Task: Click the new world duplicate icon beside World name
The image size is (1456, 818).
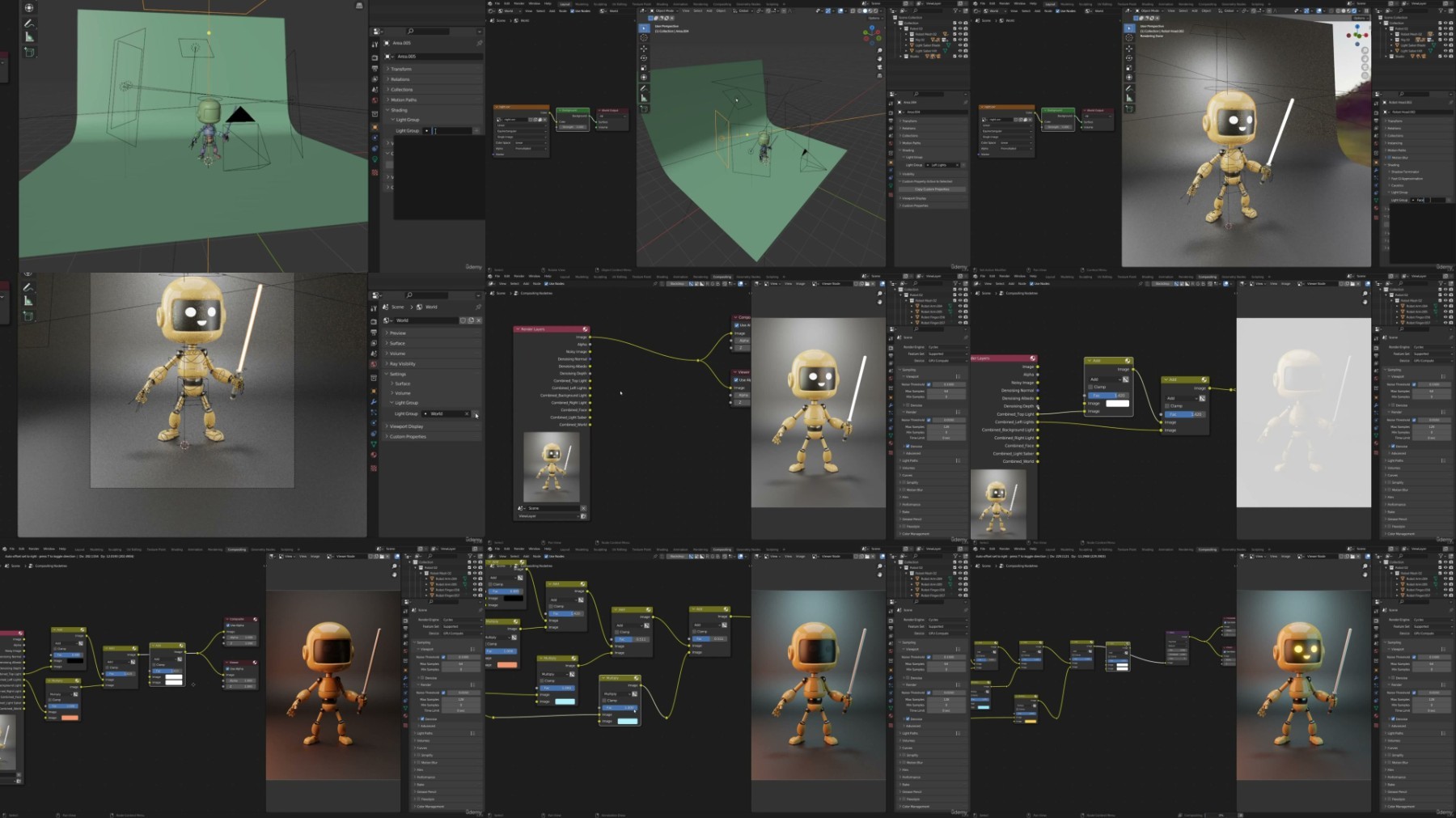Action: (471, 320)
